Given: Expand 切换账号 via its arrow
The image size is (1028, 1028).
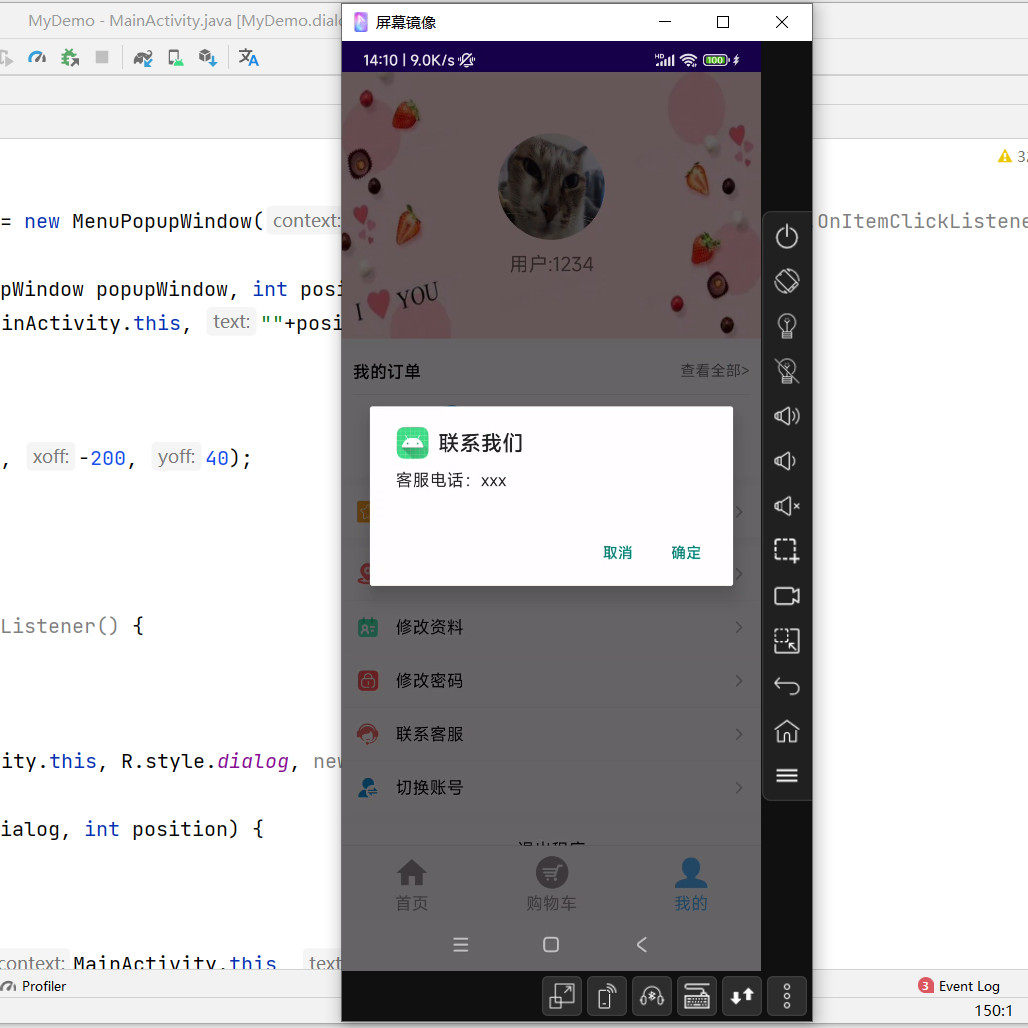Looking at the screenshot, I should click(x=738, y=788).
